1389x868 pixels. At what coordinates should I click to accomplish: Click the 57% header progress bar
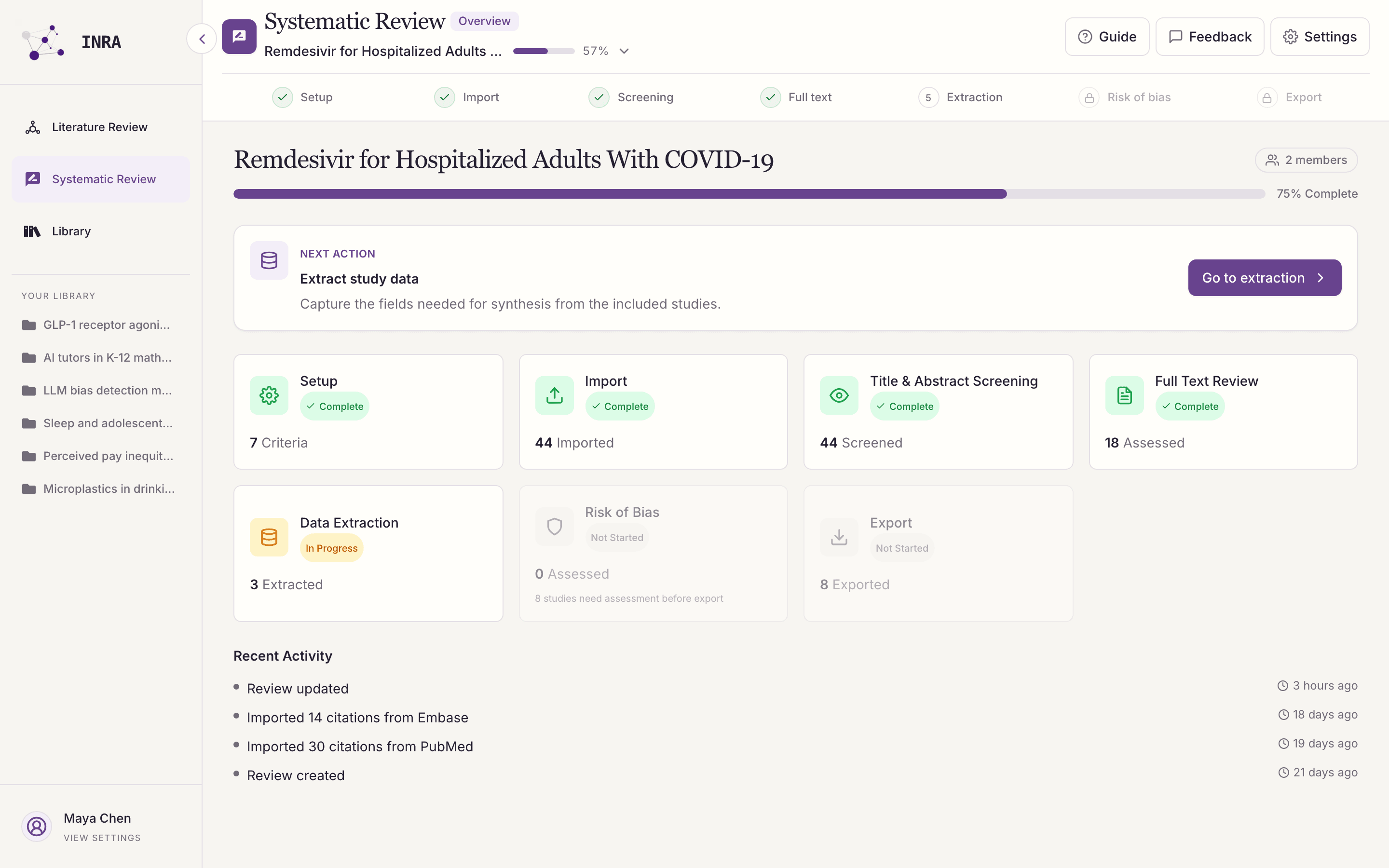[x=544, y=51]
